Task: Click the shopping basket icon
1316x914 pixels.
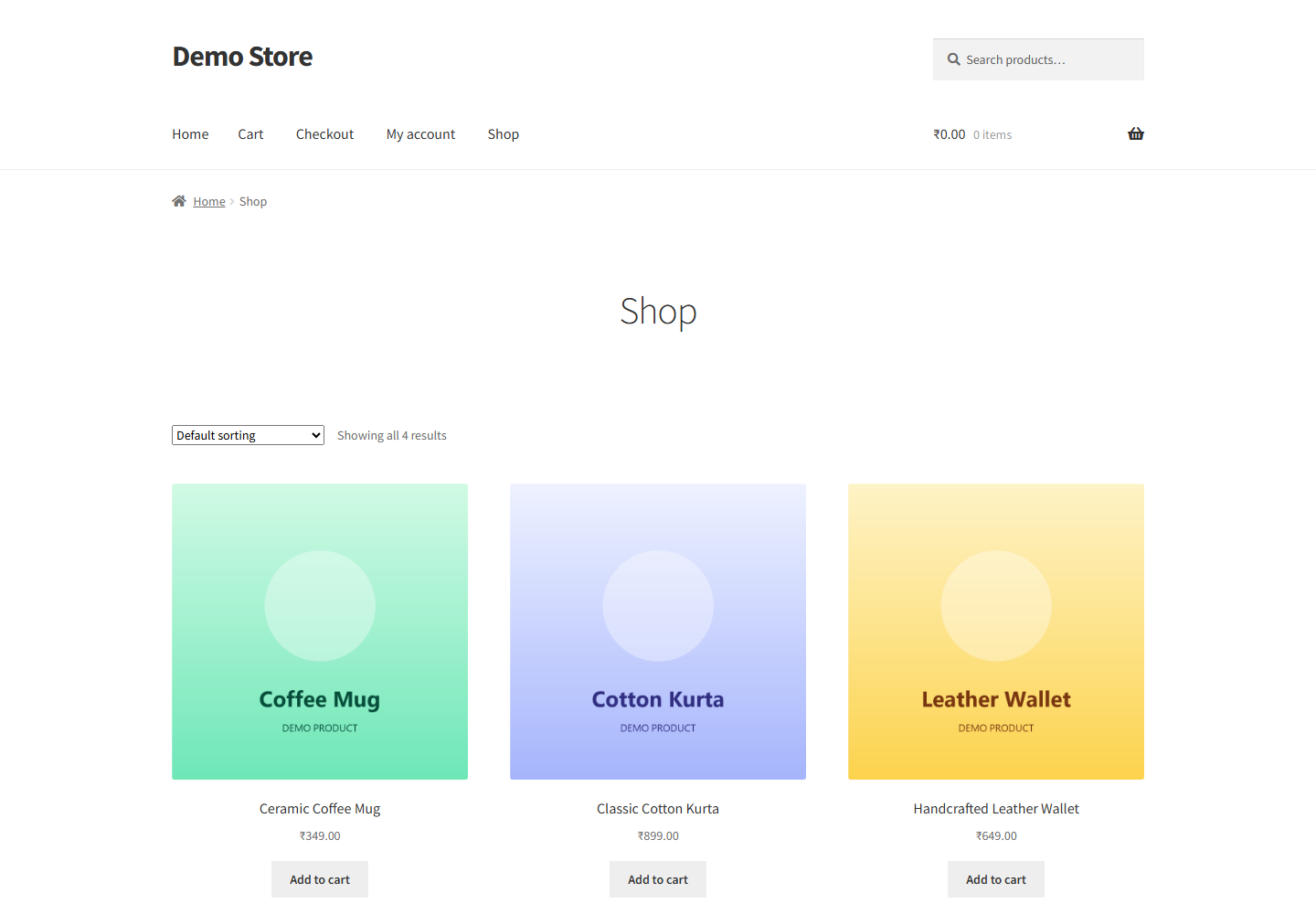Action: click(x=1136, y=133)
